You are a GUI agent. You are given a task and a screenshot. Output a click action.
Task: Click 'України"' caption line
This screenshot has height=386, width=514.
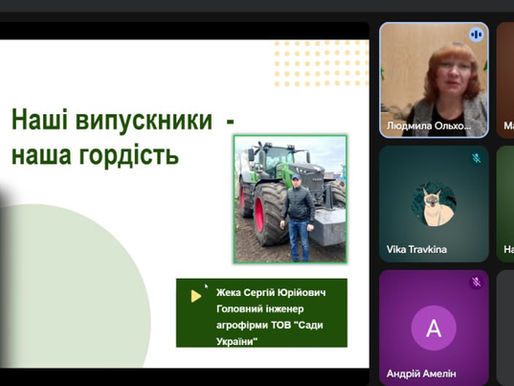point(237,341)
